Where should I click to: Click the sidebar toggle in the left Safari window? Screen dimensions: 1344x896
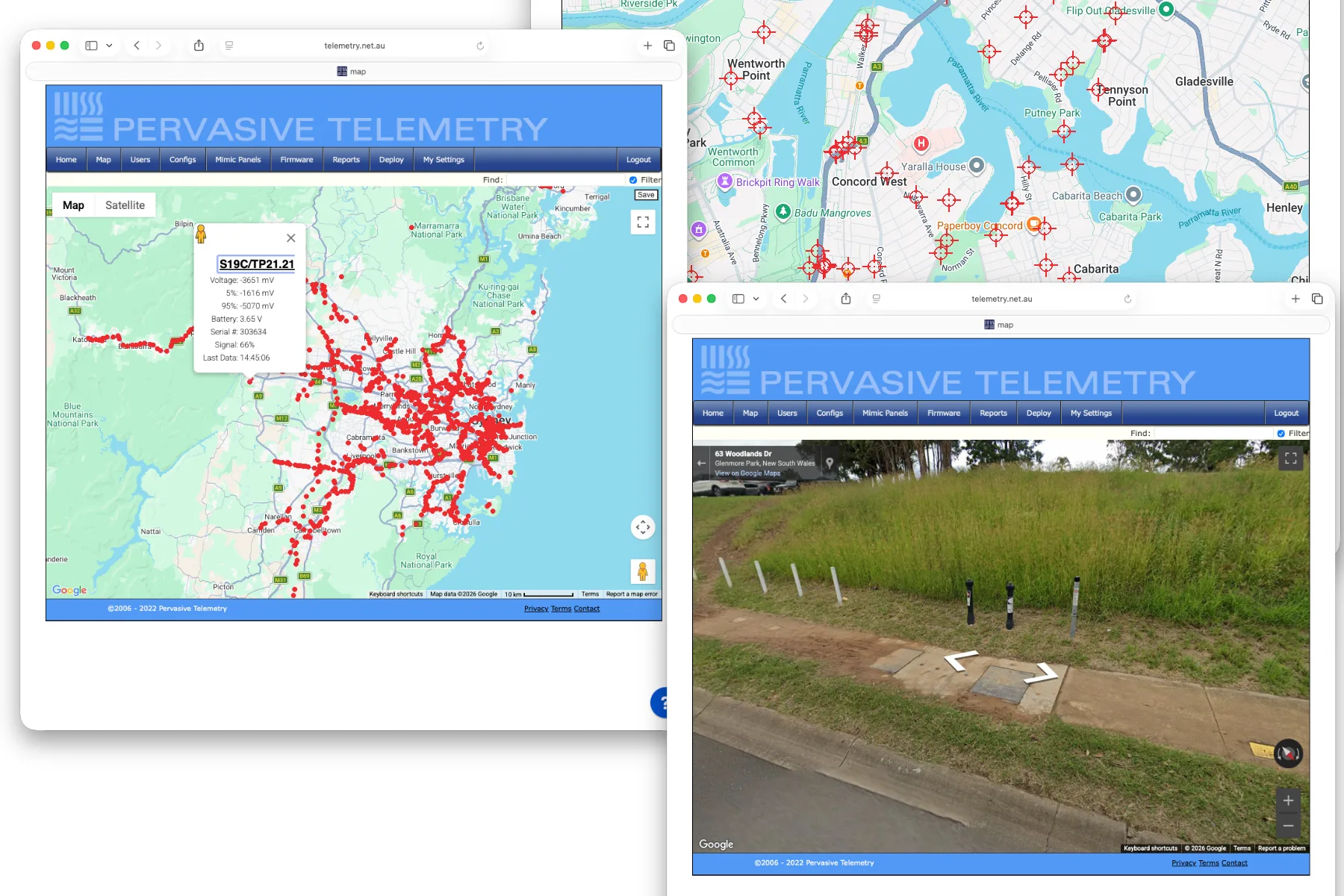click(91, 46)
